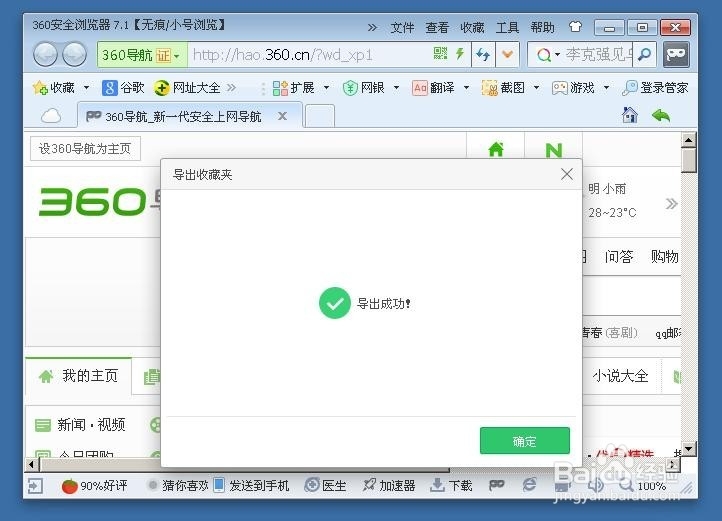This screenshot has width=722, height=521.
Task: Click the 翻译 translate button
Action: [x=434, y=88]
